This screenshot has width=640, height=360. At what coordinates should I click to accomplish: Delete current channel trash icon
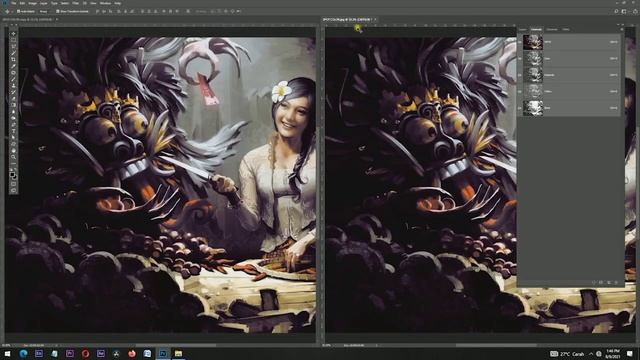pos(616,282)
